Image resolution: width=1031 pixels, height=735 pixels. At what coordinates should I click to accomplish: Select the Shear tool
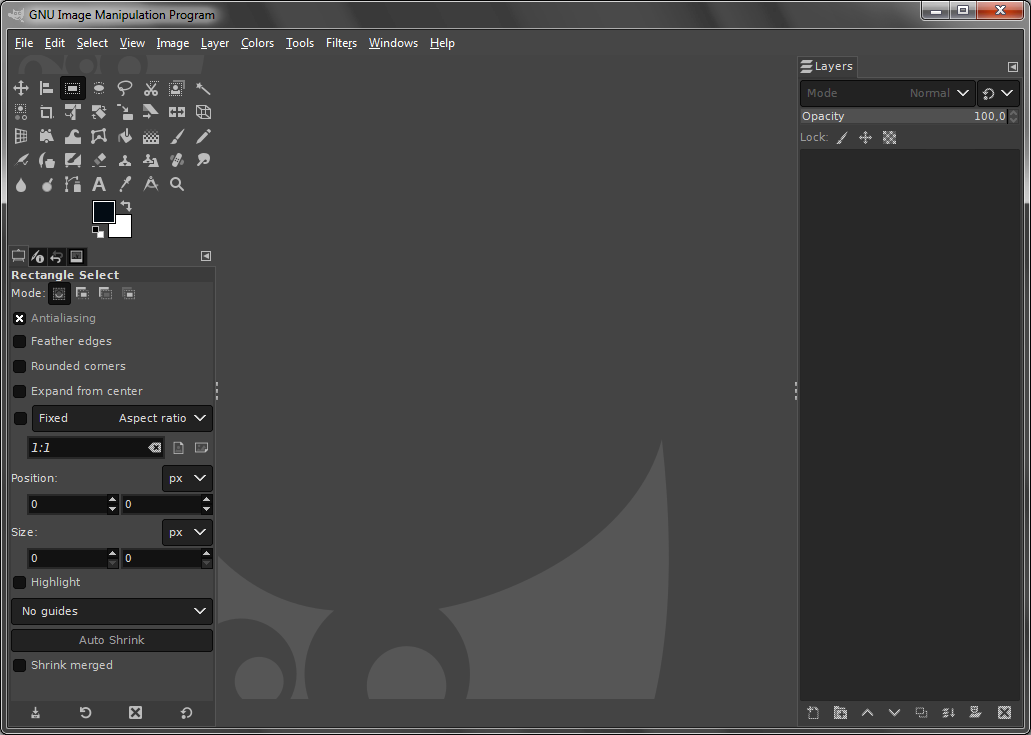151,112
